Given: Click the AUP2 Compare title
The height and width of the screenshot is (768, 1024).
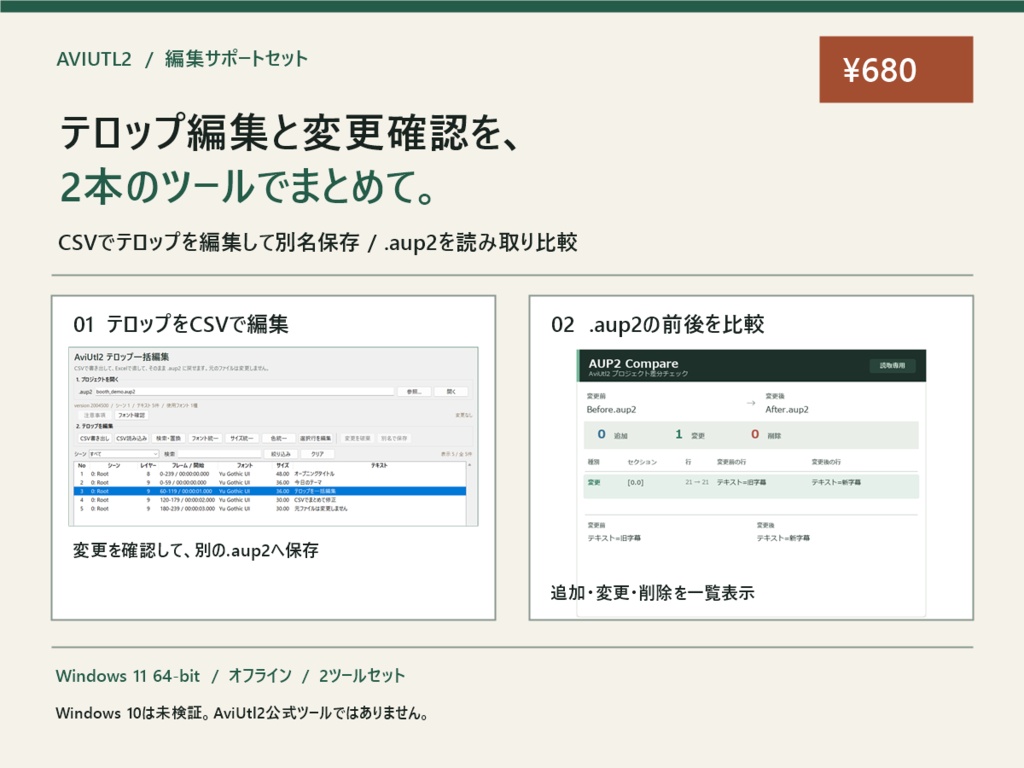Looking at the screenshot, I should (633, 363).
